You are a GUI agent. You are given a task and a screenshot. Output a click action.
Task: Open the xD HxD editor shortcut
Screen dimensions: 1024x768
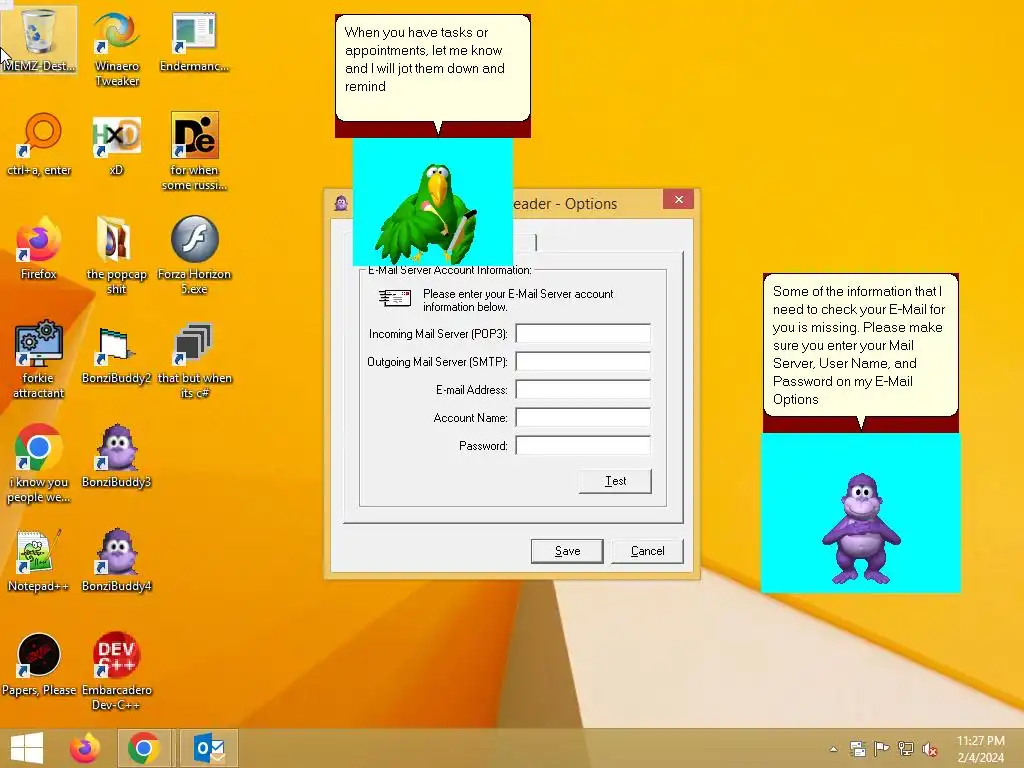(116, 144)
